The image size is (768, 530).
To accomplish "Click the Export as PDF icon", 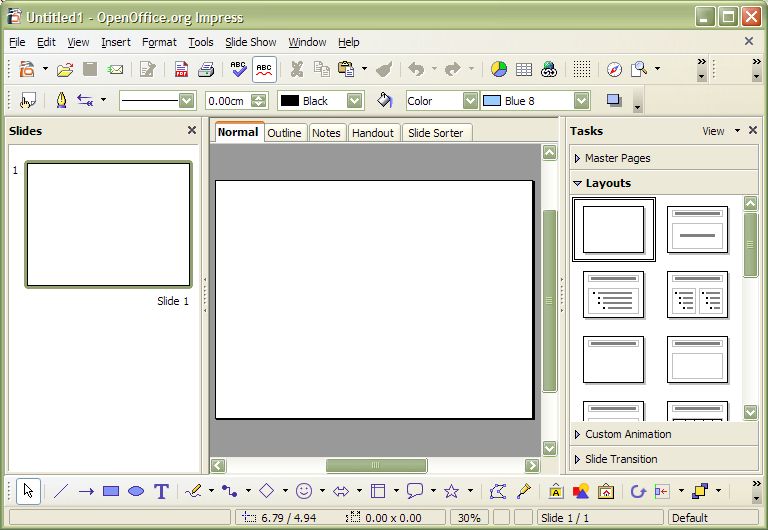I will click(181, 69).
